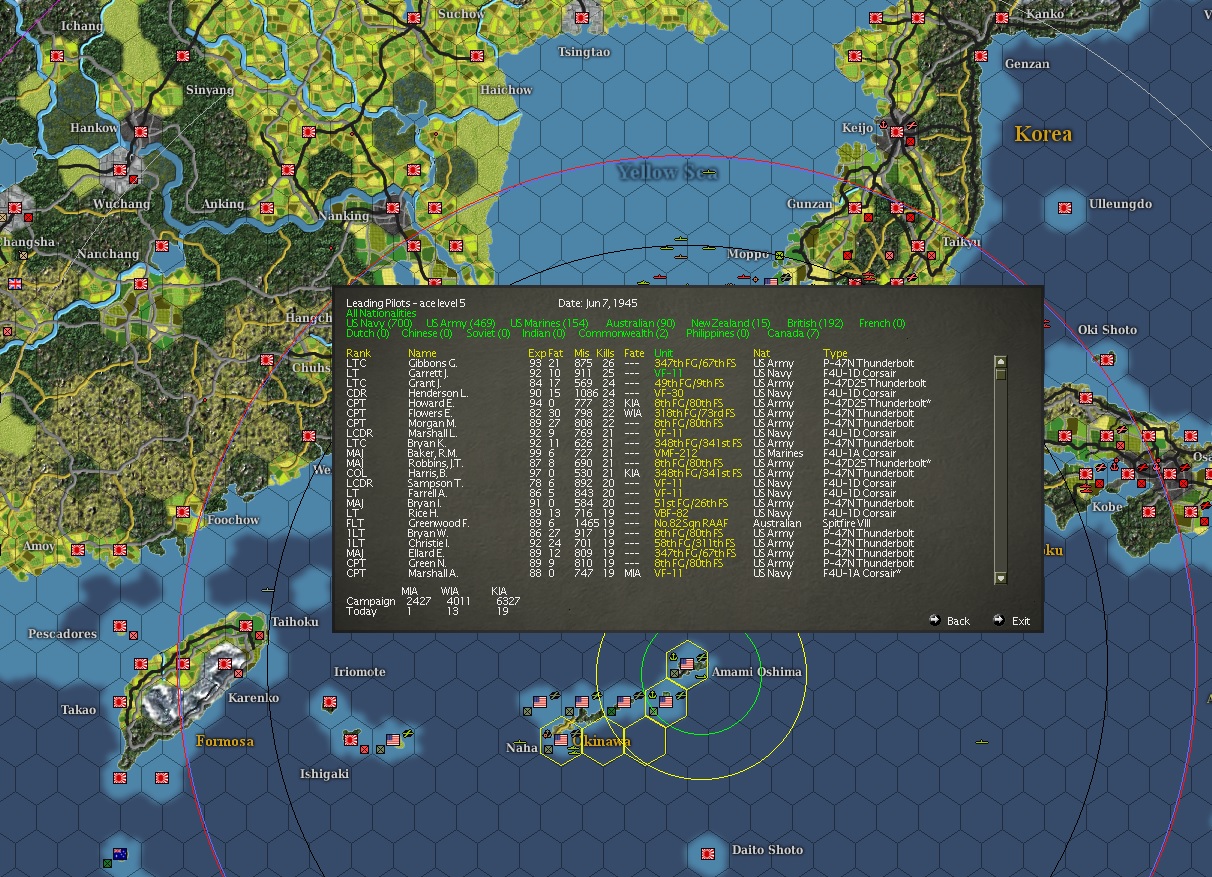This screenshot has height=877, width=1212.
Task: Show All Nationalities pilots
Action: click(x=381, y=314)
